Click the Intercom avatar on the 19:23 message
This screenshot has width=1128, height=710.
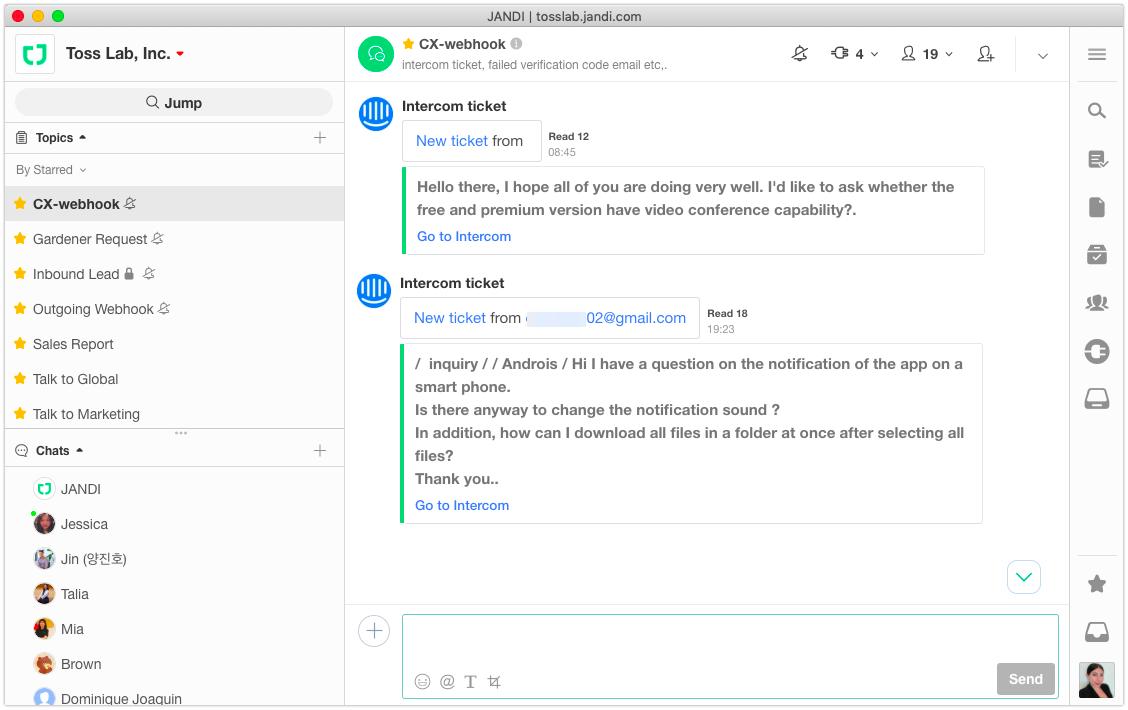pos(374,291)
